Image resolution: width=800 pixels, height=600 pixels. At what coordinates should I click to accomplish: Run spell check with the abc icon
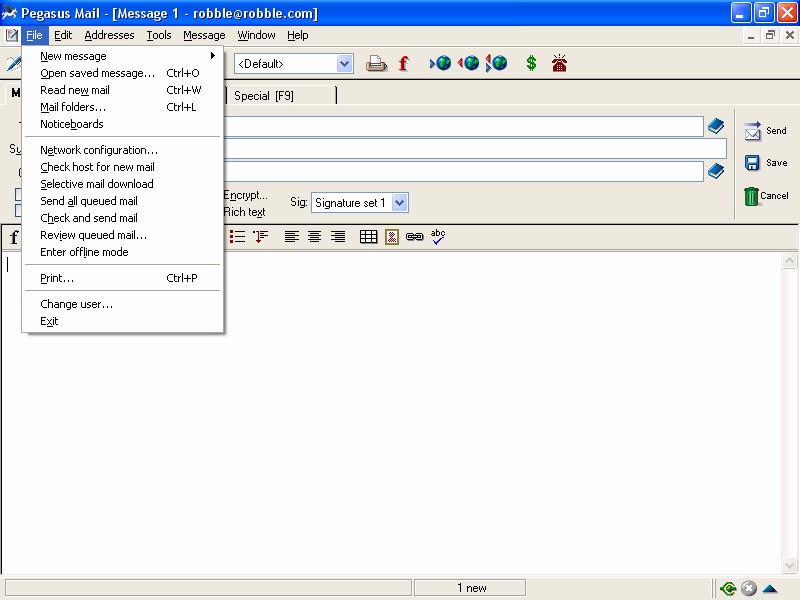[x=438, y=236]
